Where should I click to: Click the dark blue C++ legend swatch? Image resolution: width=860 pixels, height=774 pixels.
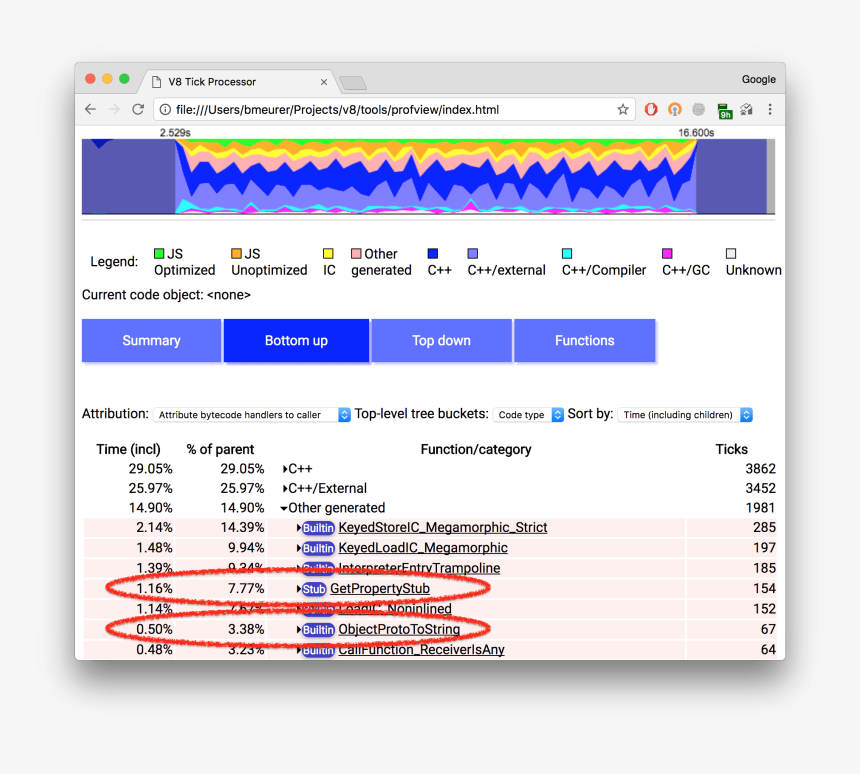point(433,253)
